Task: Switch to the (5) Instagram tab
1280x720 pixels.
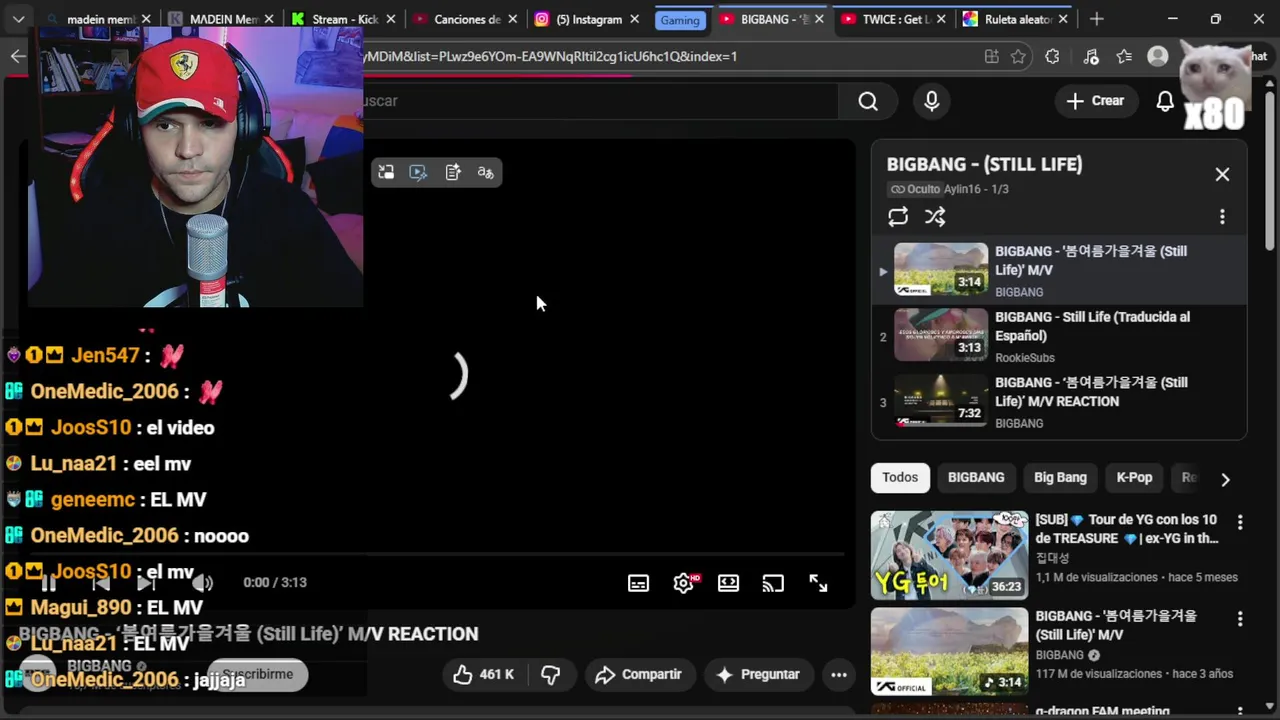Action: coord(588,19)
